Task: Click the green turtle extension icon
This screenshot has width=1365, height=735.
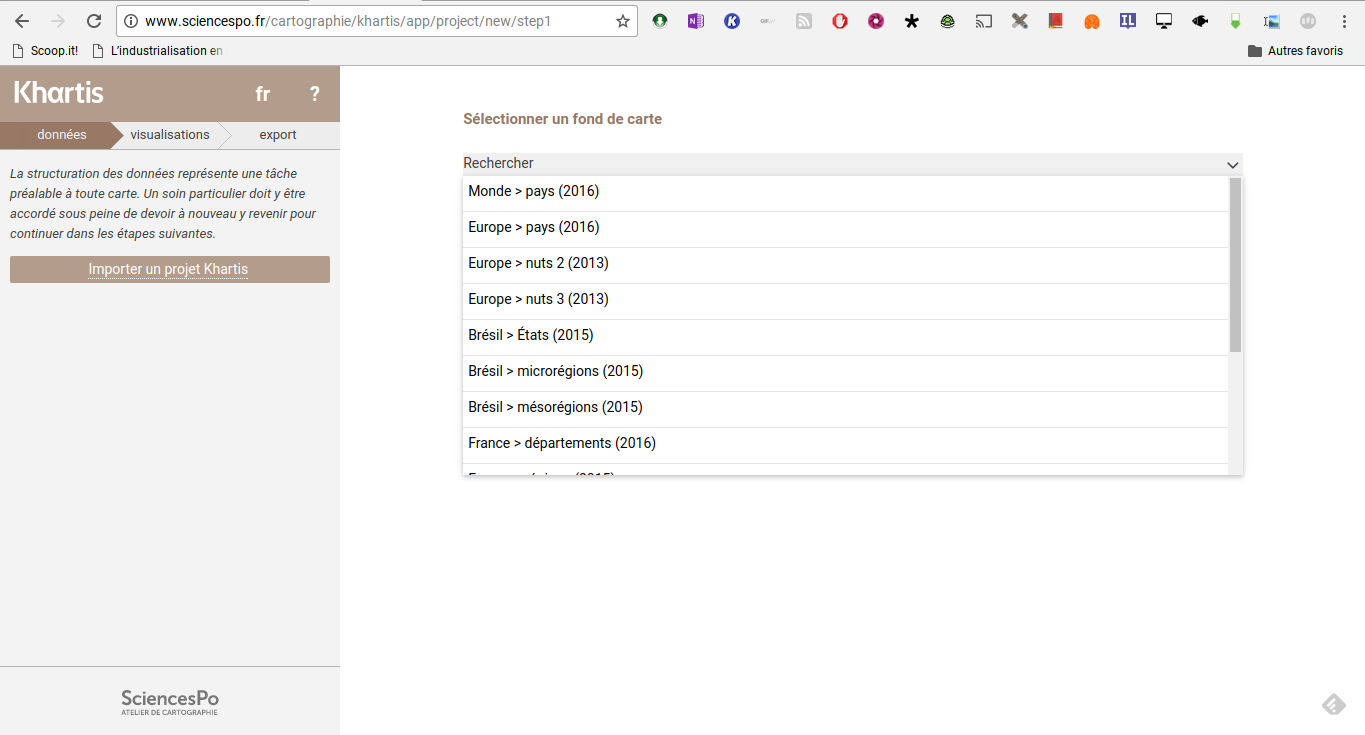Action: pos(948,21)
